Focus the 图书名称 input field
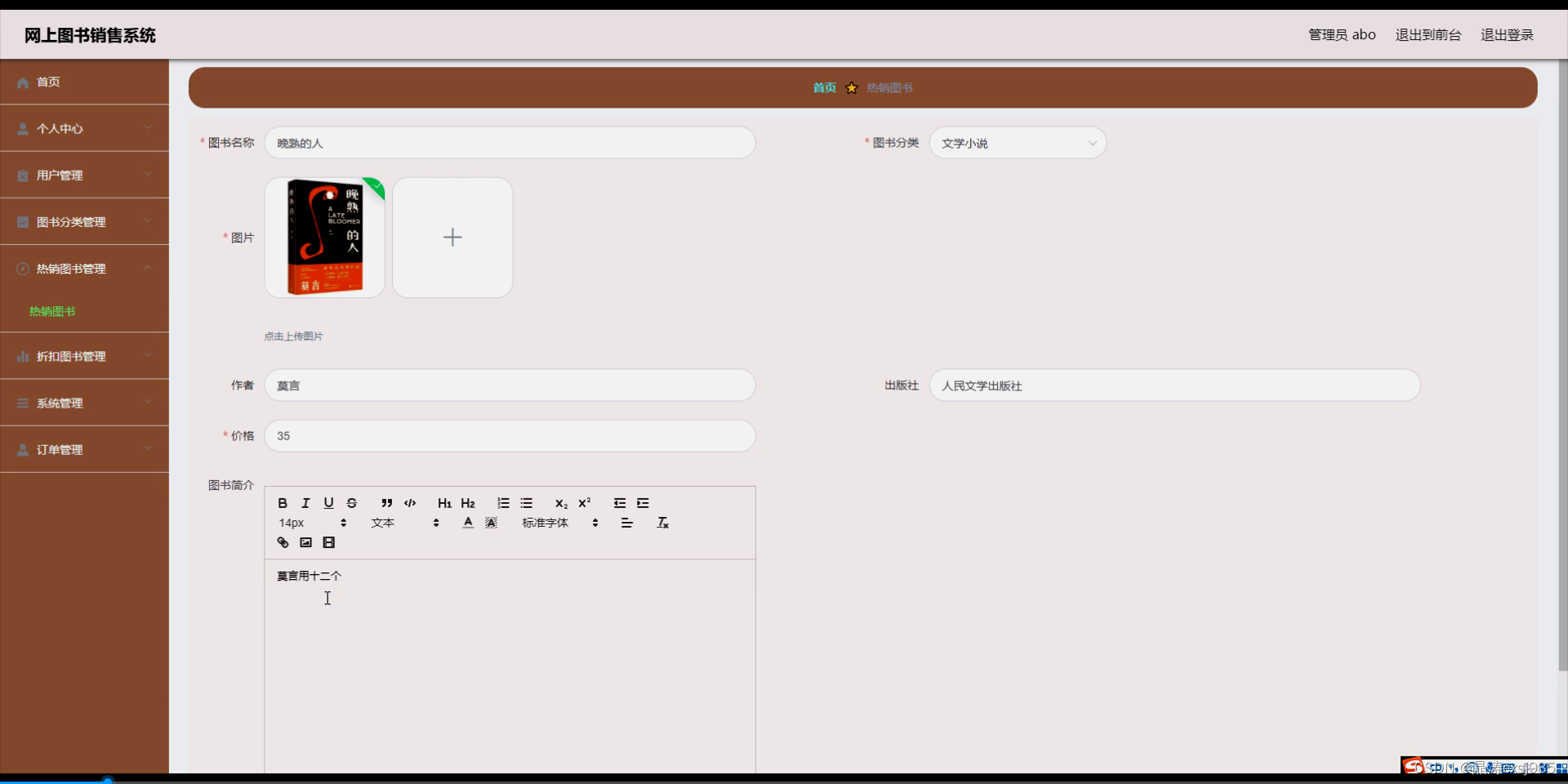1568x784 pixels. [510, 143]
